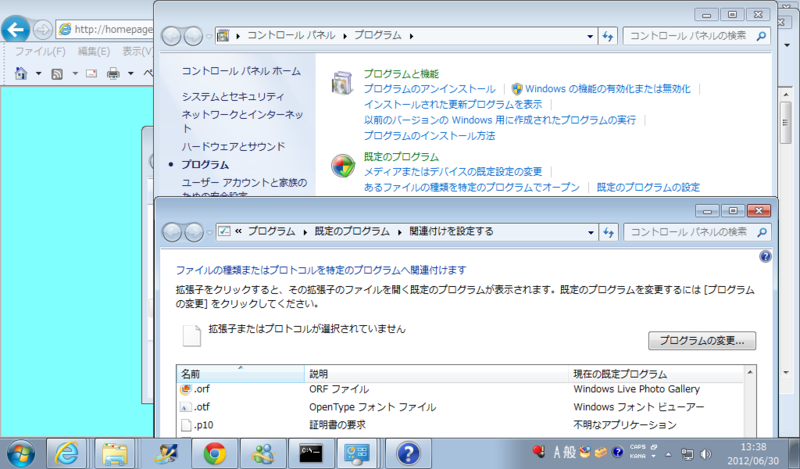This screenshot has width=800, height=469.
Task: Click プログラムの変更 button
Action: [x=702, y=341]
